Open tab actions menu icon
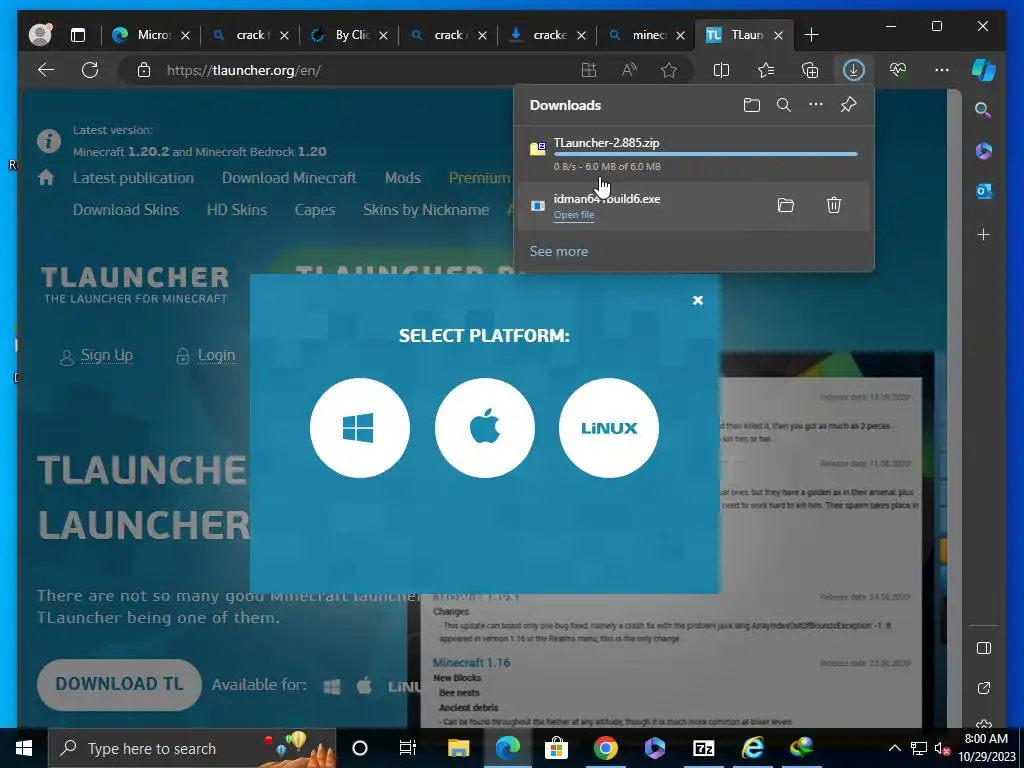The image size is (1024, 768). 78,35
